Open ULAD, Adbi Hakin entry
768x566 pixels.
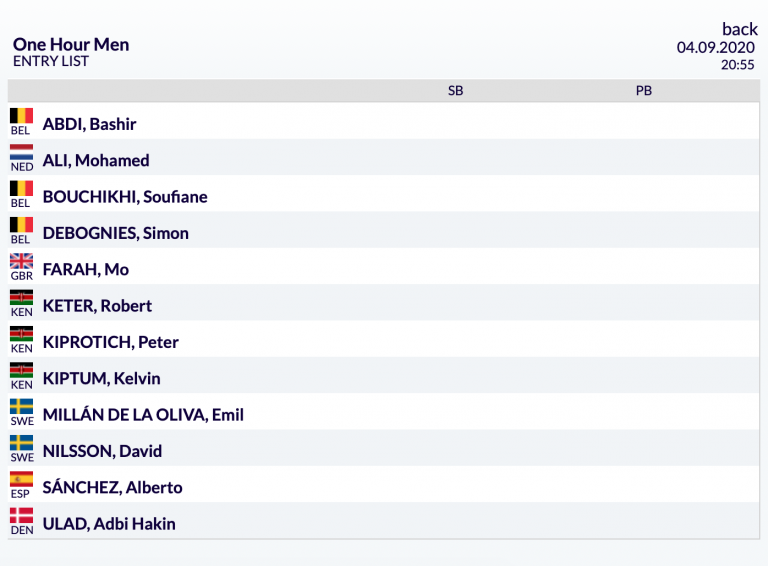tap(109, 524)
